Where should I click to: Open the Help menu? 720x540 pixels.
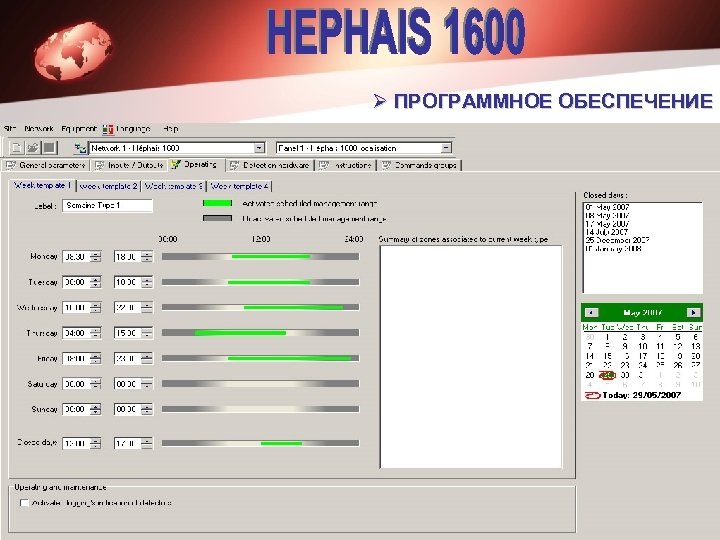click(x=170, y=129)
